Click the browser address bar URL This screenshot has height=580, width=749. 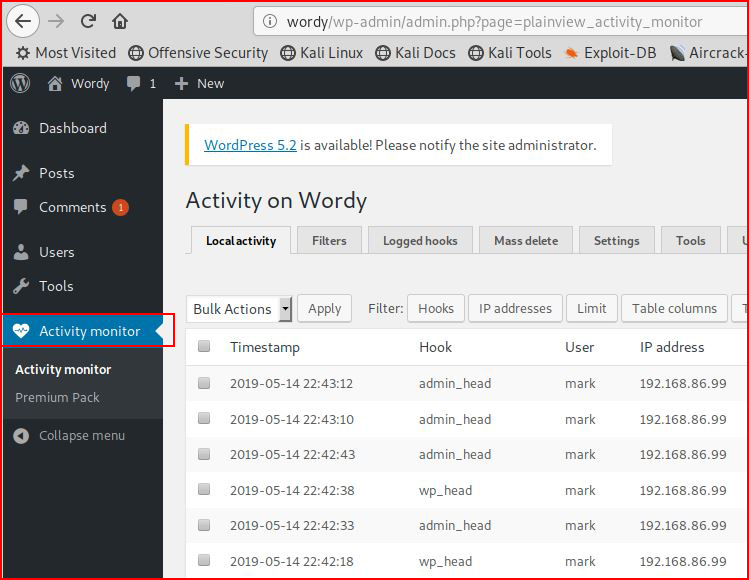(x=494, y=21)
